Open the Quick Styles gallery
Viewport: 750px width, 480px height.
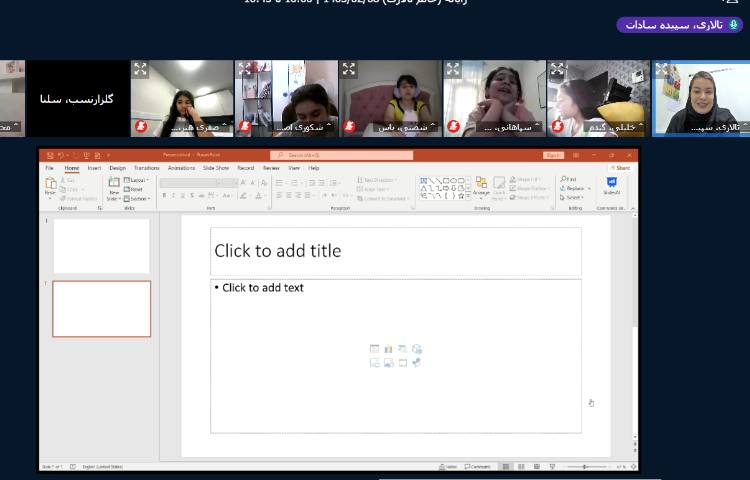pyautogui.click(x=499, y=188)
